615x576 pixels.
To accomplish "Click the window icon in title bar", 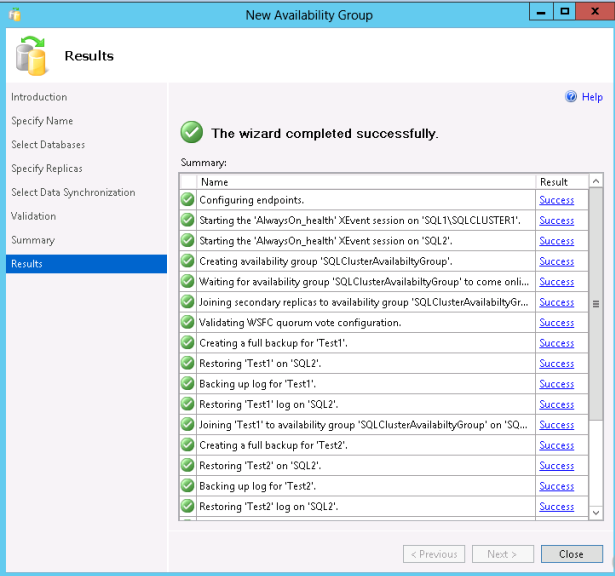I will (13, 15).
